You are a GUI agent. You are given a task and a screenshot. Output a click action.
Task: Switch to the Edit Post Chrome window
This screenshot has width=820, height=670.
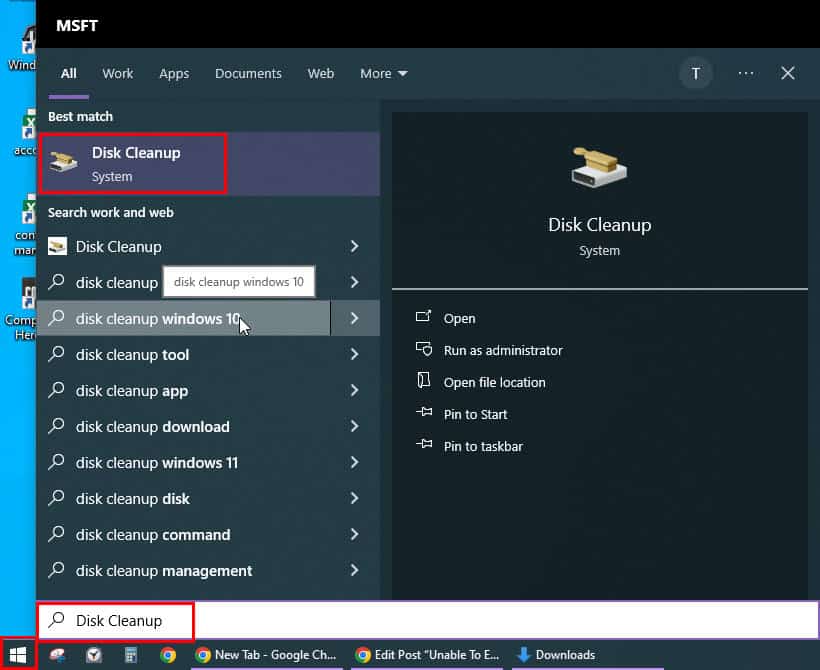(x=427, y=655)
